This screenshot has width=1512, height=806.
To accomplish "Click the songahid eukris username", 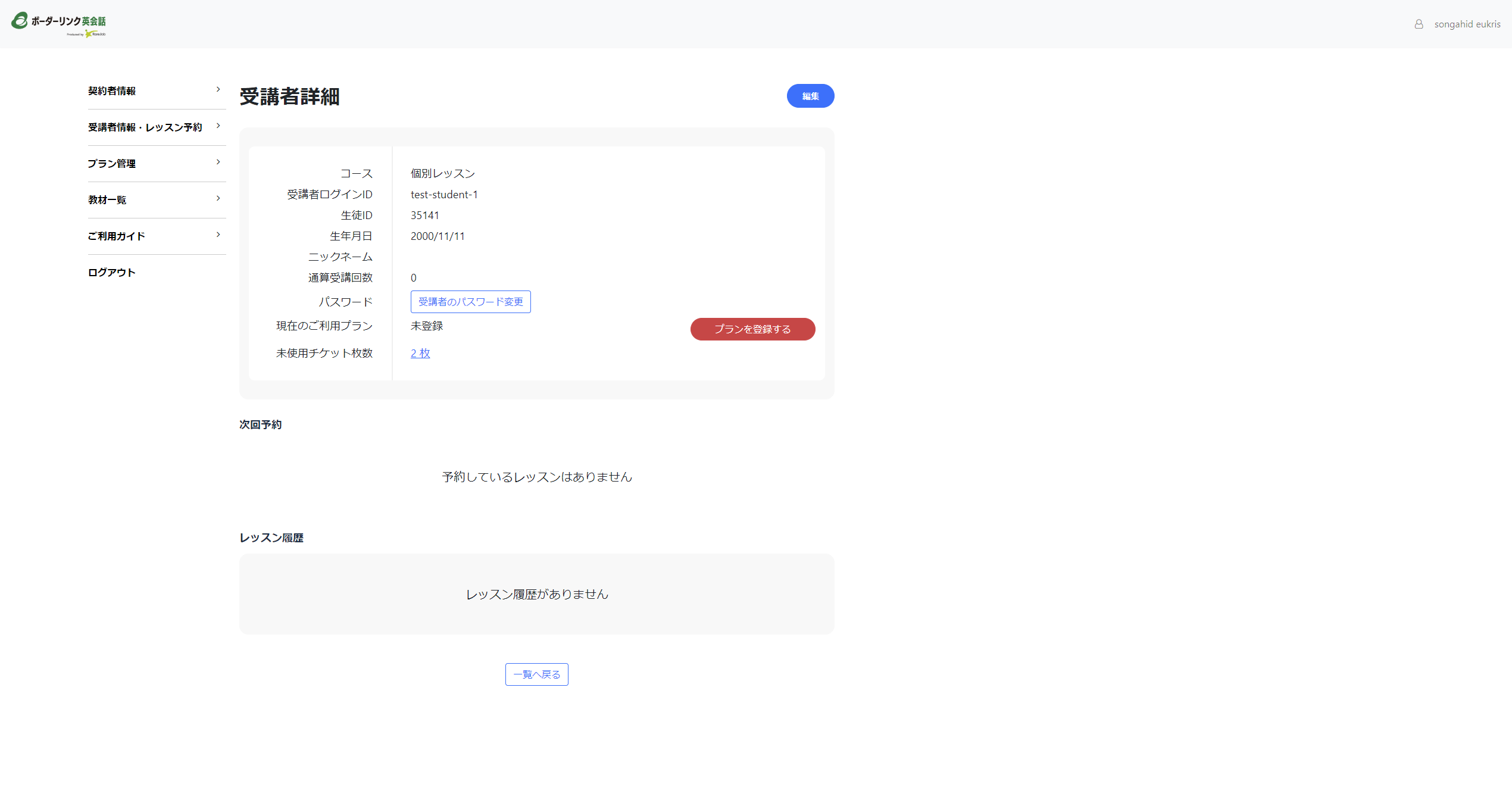I will coord(1467,24).
